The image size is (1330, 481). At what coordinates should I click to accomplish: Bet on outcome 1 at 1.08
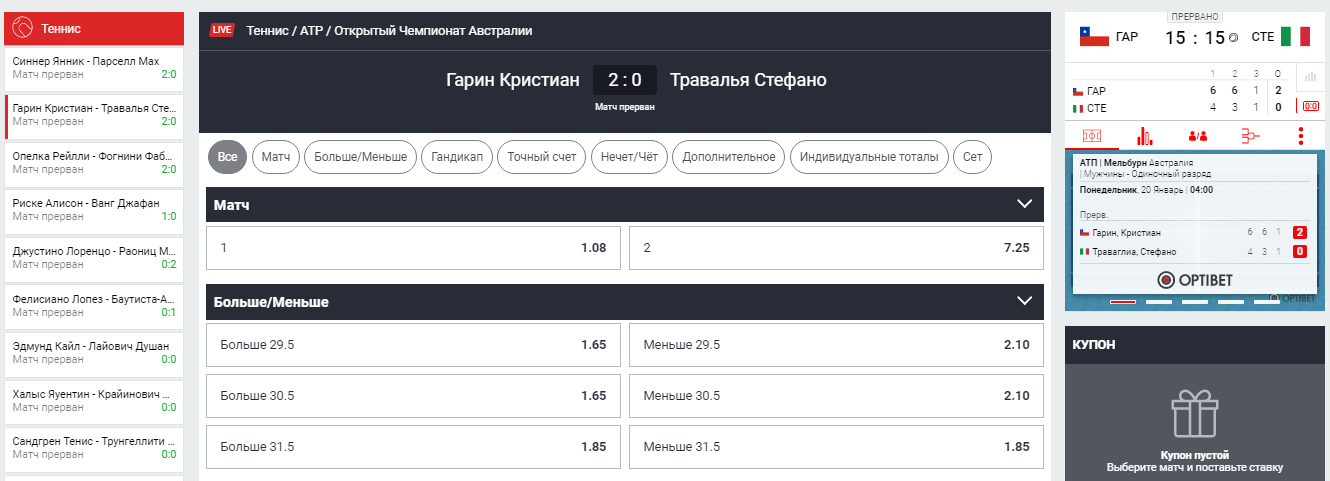click(x=413, y=248)
